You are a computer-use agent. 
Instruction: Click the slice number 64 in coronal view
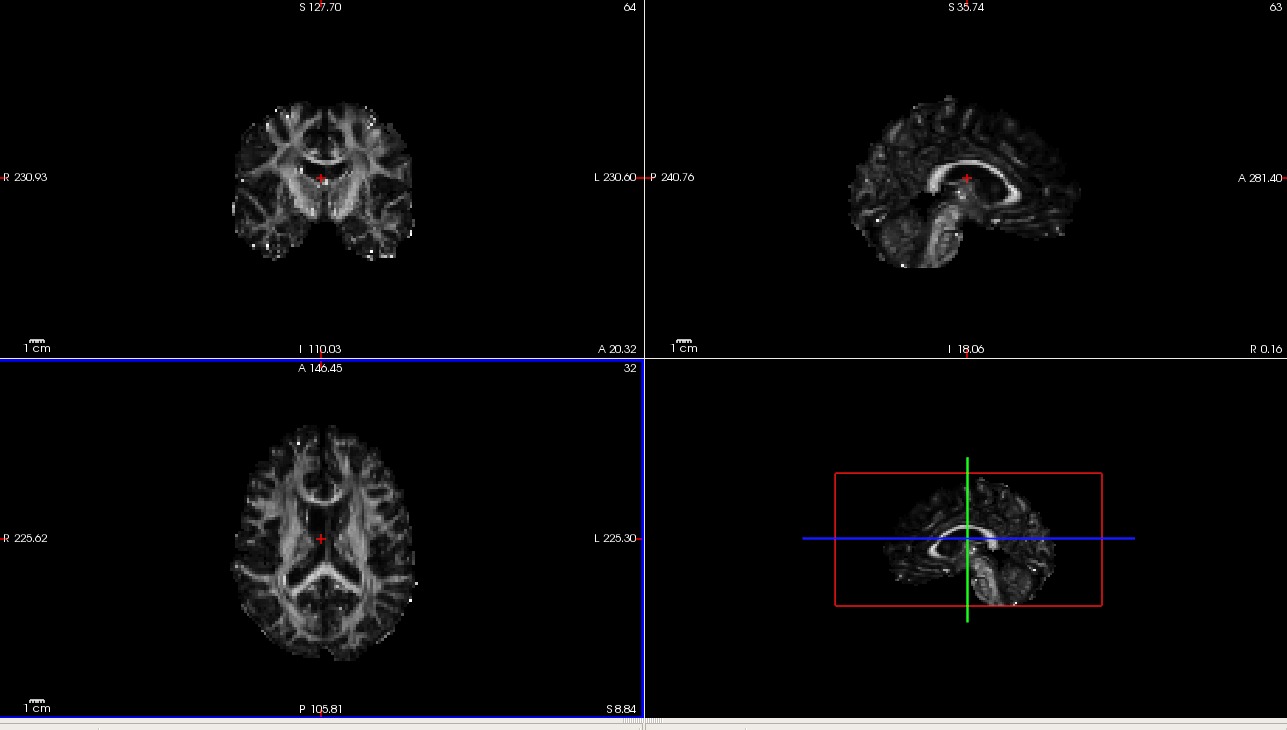point(629,8)
